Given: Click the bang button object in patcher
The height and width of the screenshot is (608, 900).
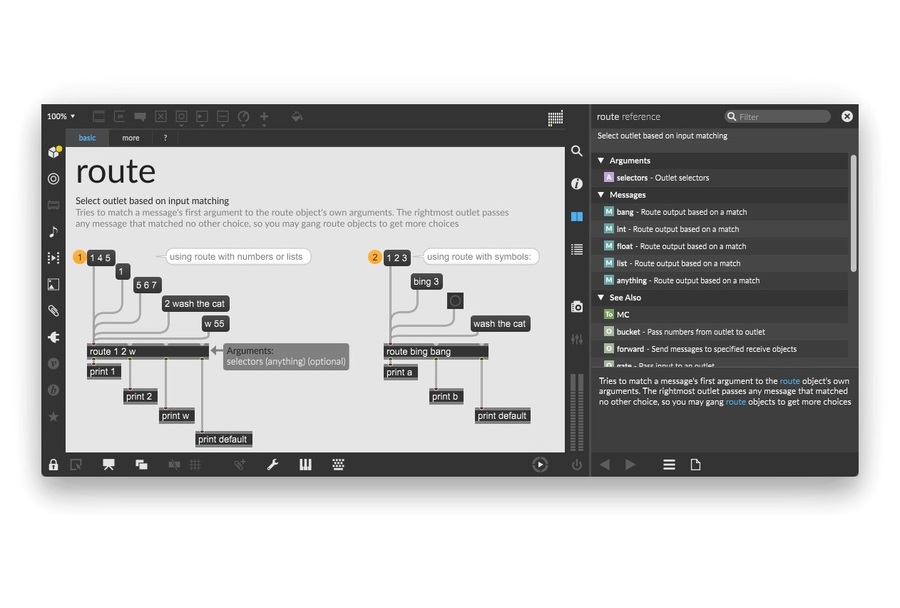Looking at the screenshot, I should click(455, 300).
